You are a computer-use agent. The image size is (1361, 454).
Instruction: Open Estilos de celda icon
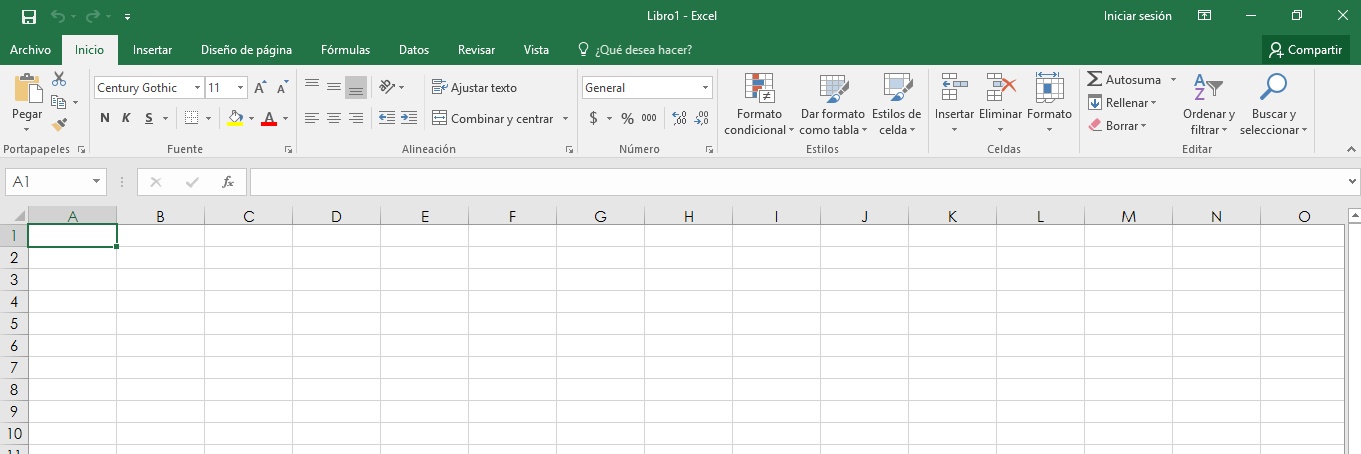point(897,88)
